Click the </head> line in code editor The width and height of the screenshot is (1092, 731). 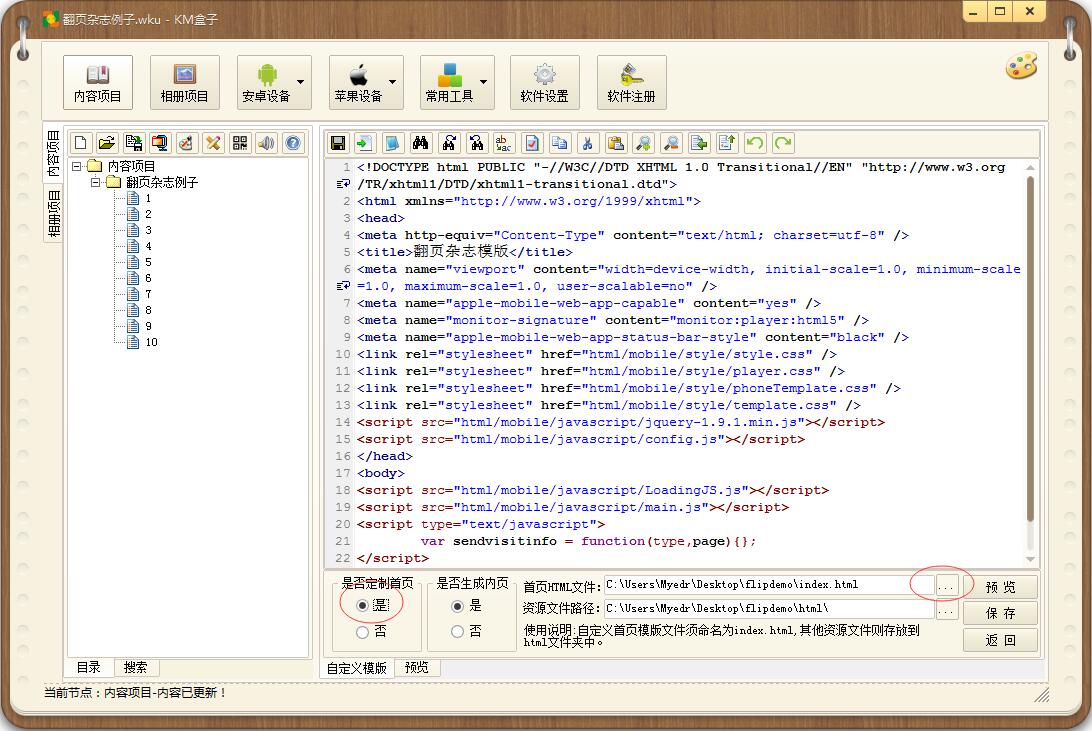(x=384, y=456)
